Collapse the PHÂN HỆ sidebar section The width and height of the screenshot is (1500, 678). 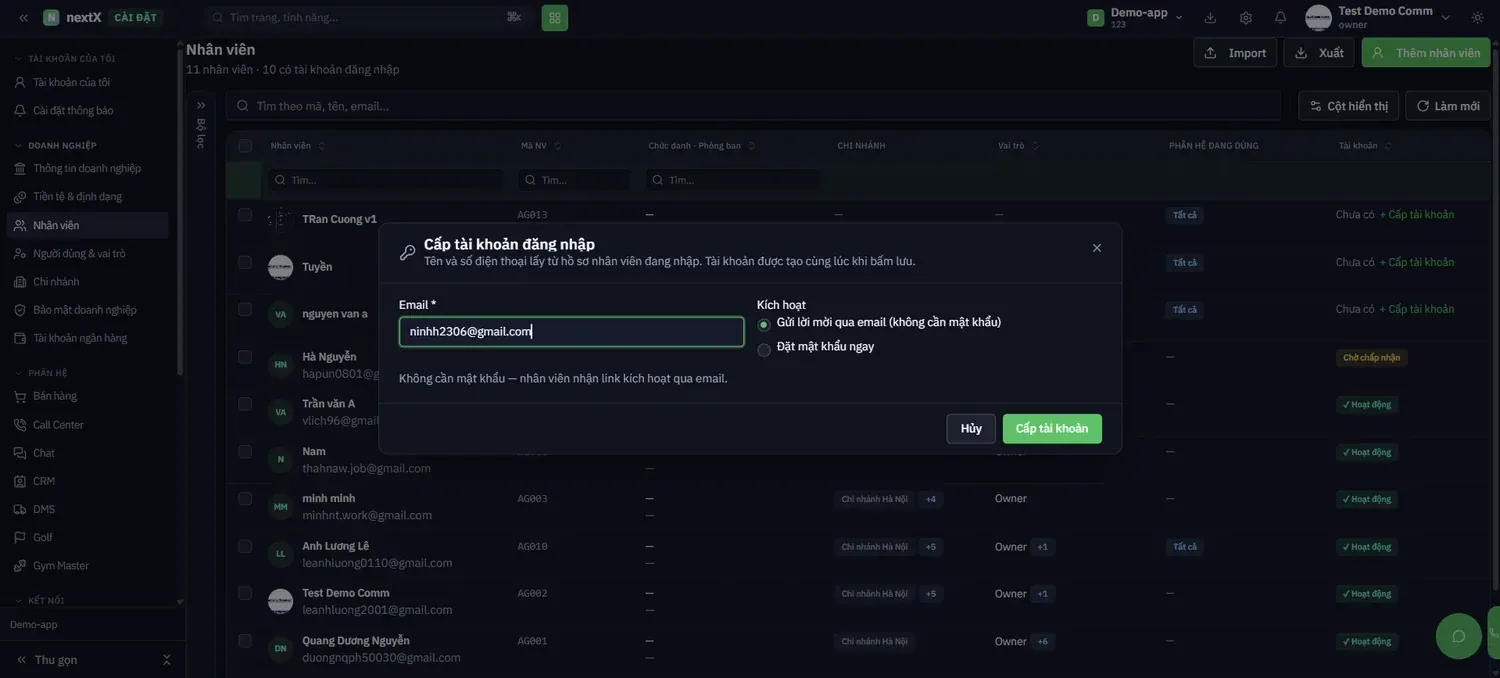point(18,373)
